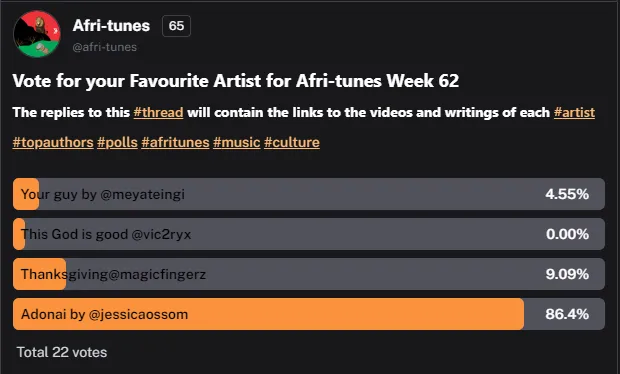Viewport: 620px width, 374px height.
Task: Vote for Thanksgiving@magicfingerz option
Action: [x=309, y=274]
